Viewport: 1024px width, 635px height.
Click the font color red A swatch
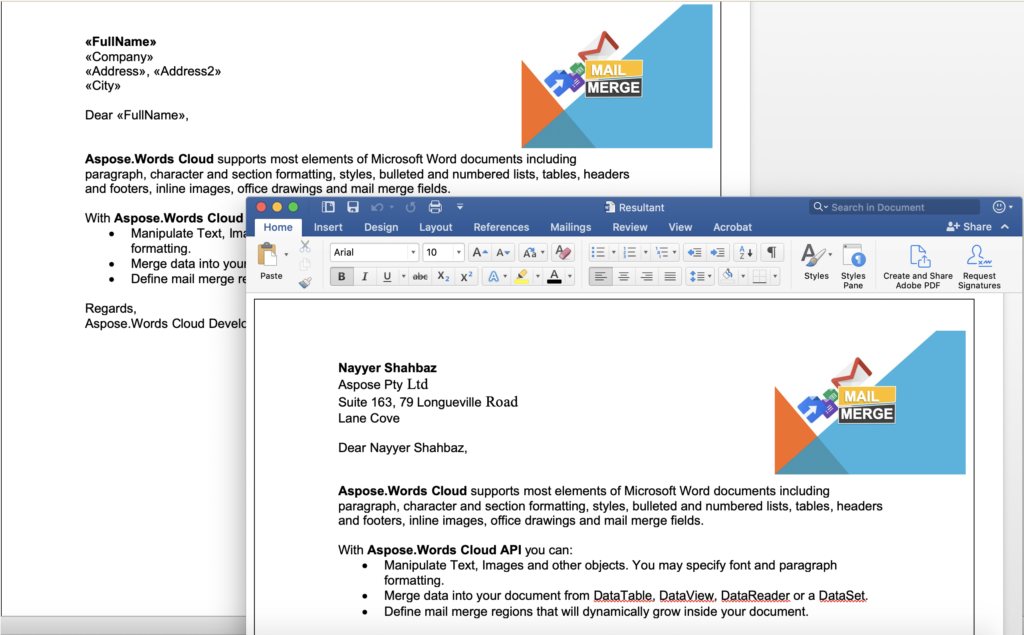[554, 277]
